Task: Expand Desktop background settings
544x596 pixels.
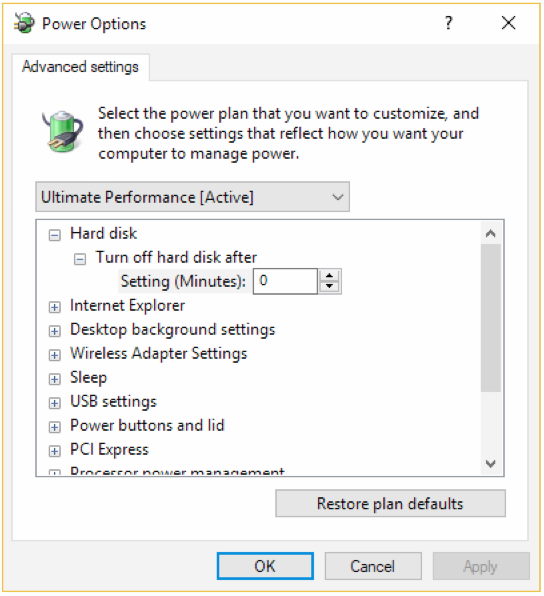Action: [x=54, y=331]
